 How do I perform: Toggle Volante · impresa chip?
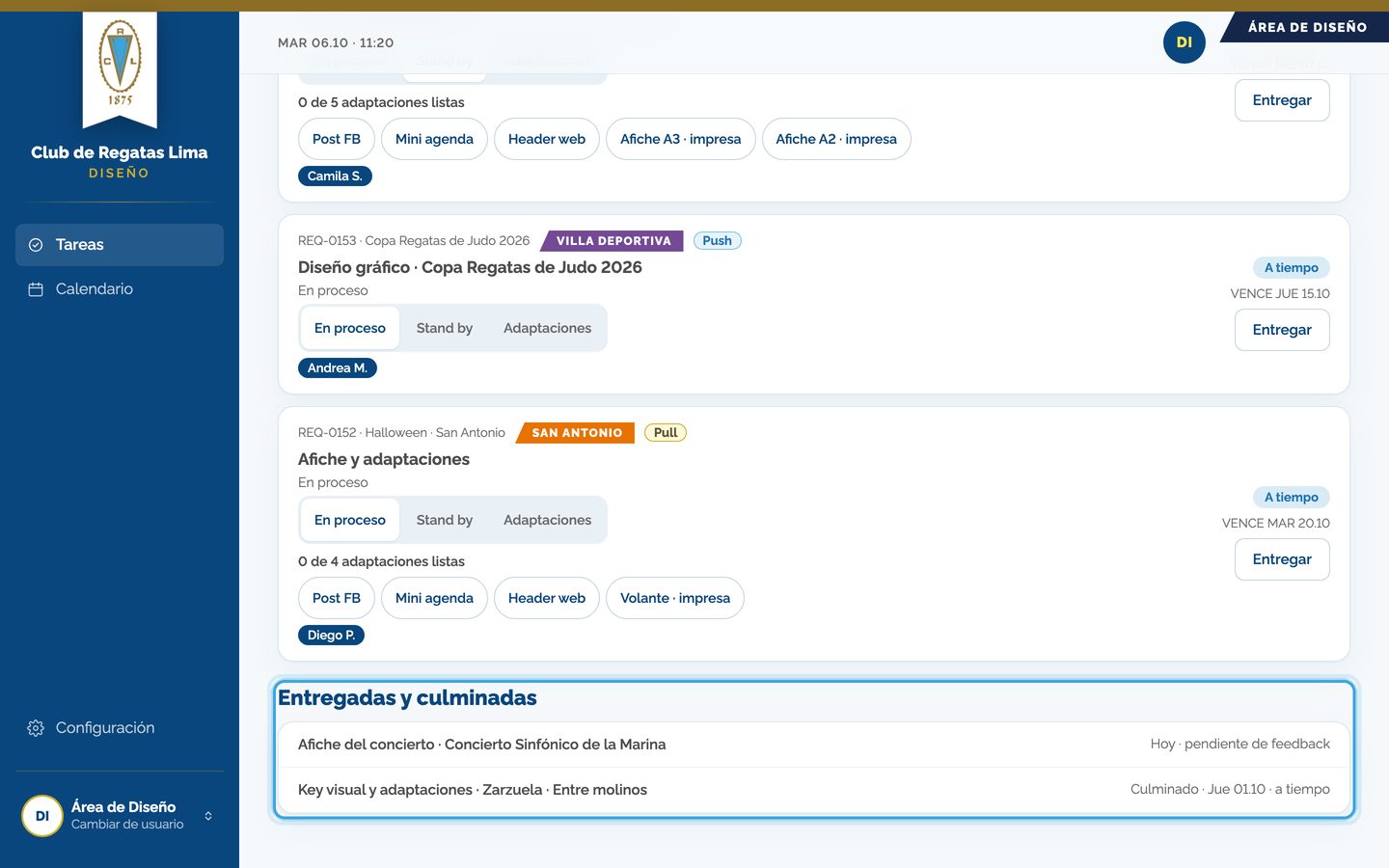click(675, 598)
